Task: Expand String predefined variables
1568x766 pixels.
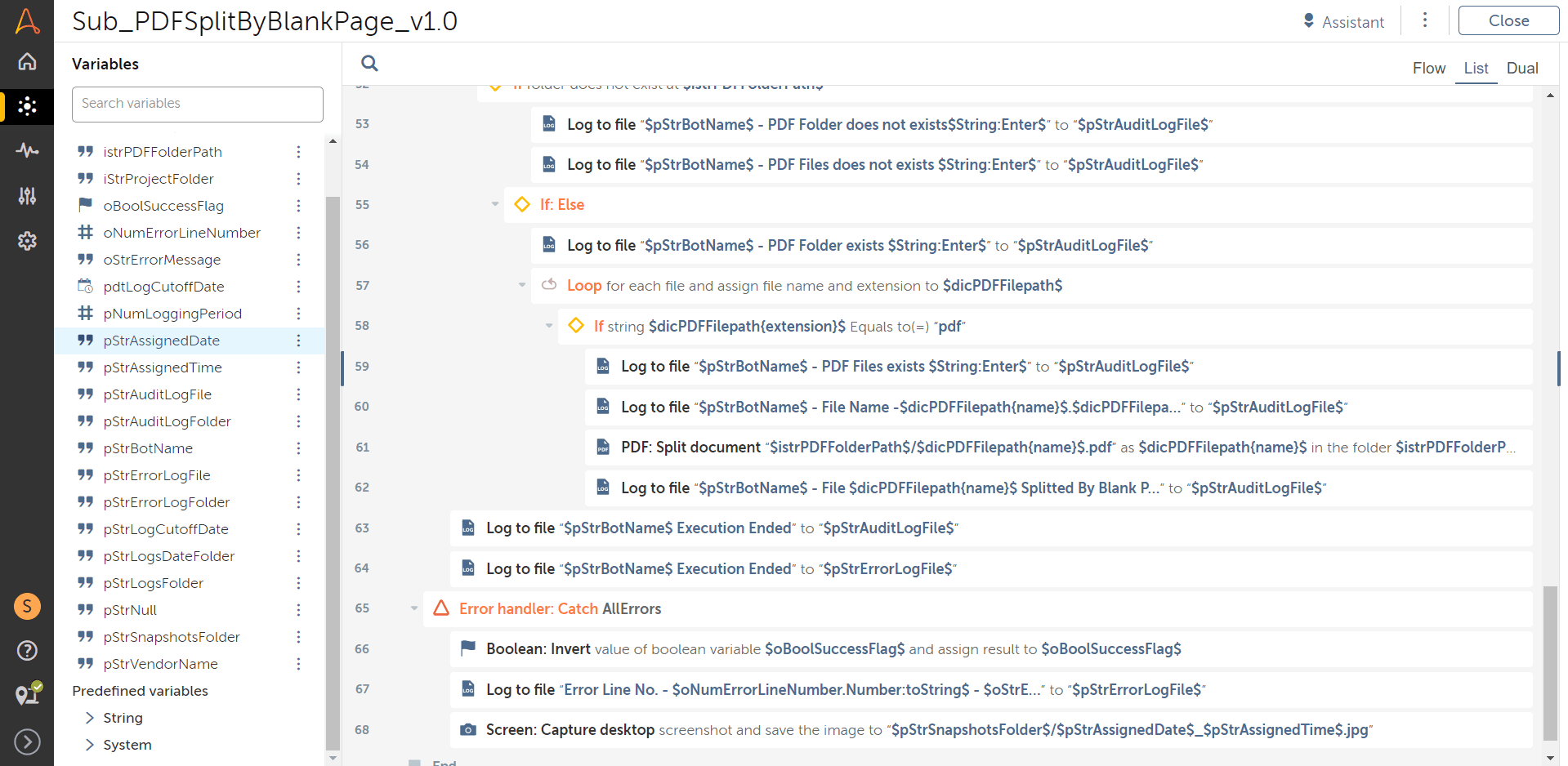Action: [x=90, y=718]
